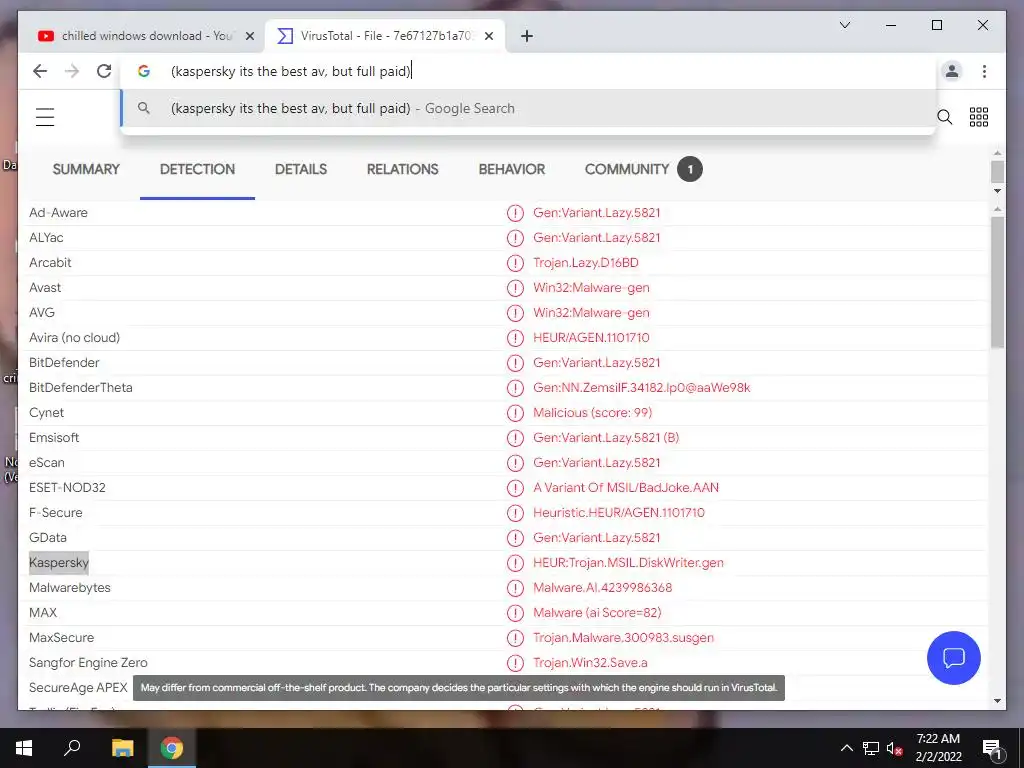Click the Emsisoft vendor name
The height and width of the screenshot is (768, 1024).
click(54, 438)
